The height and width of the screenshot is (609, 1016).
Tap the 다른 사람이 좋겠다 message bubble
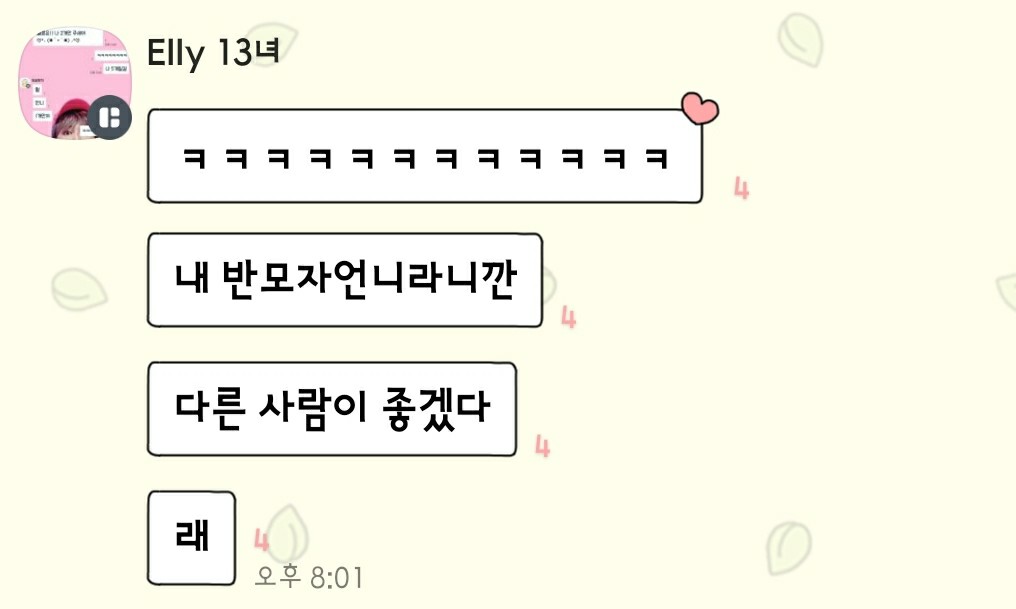[332, 409]
